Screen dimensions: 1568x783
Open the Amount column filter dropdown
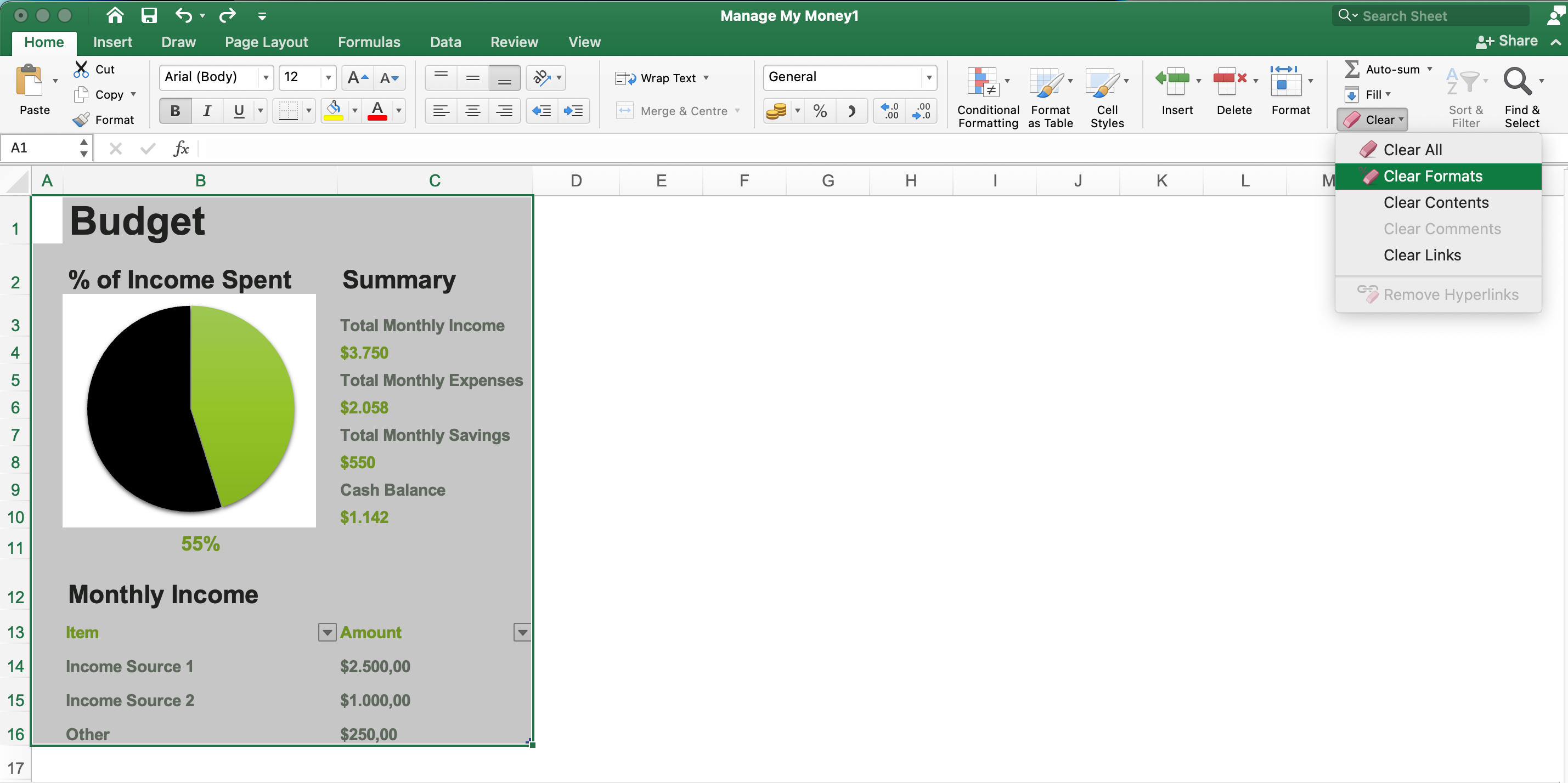[x=522, y=632]
